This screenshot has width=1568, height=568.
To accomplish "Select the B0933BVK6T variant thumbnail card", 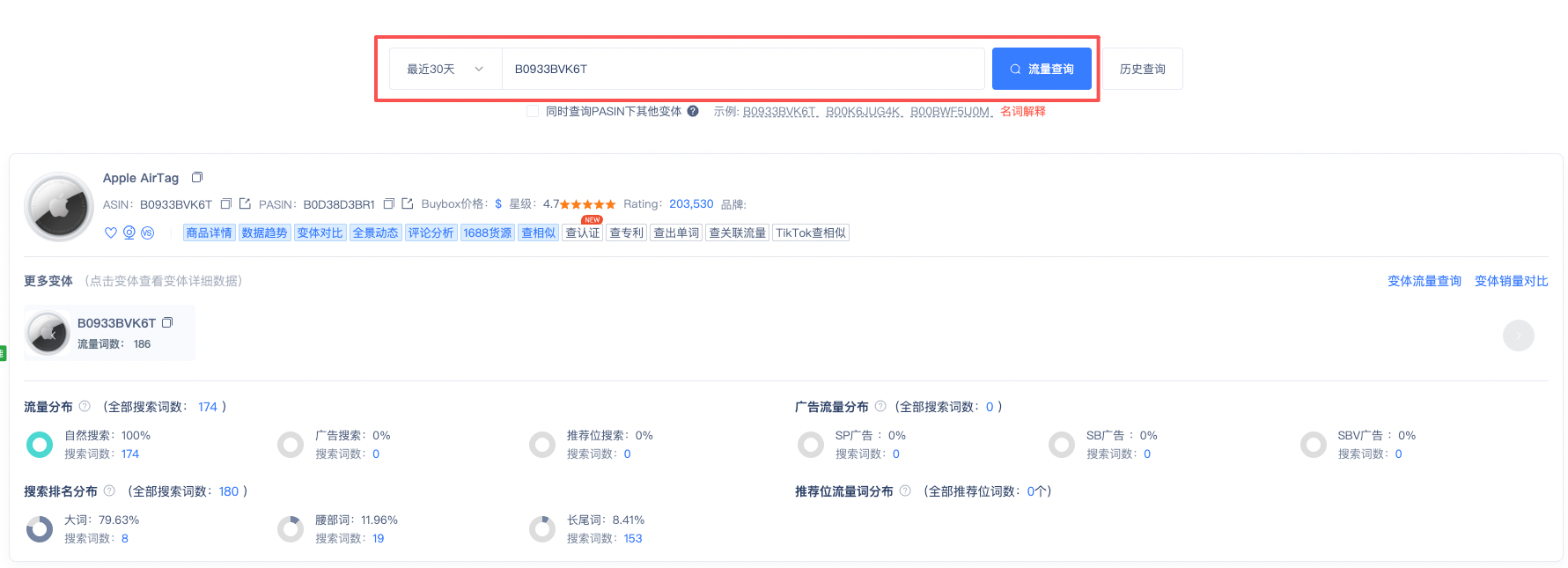I will [109, 334].
